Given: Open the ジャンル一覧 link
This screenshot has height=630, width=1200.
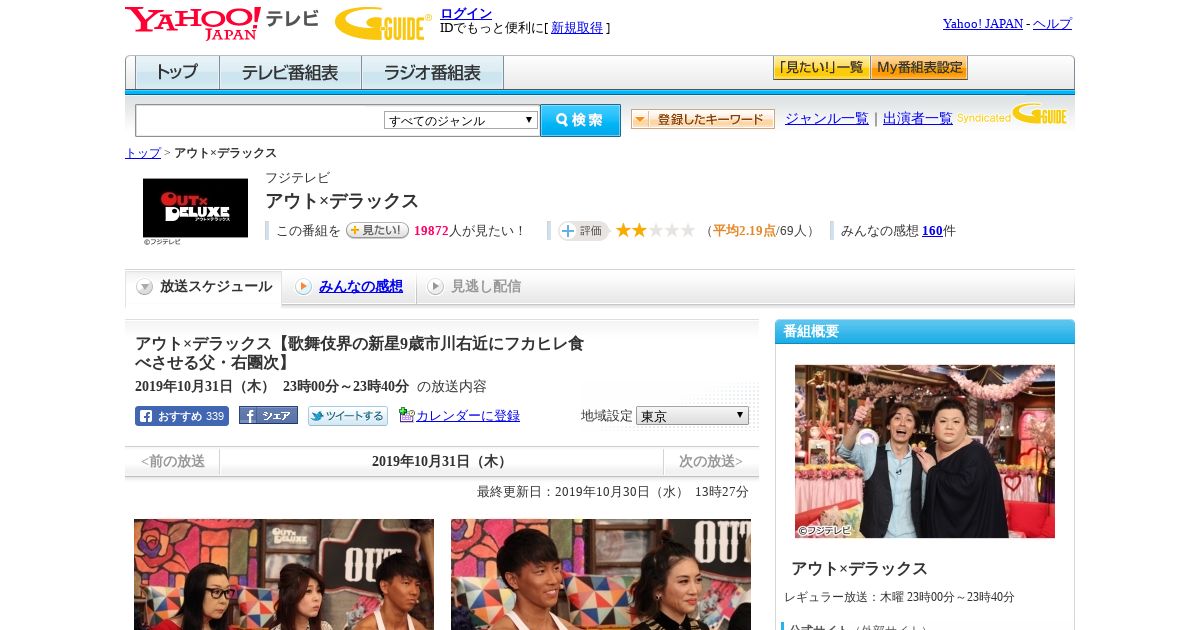Looking at the screenshot, I should point(827,119).
